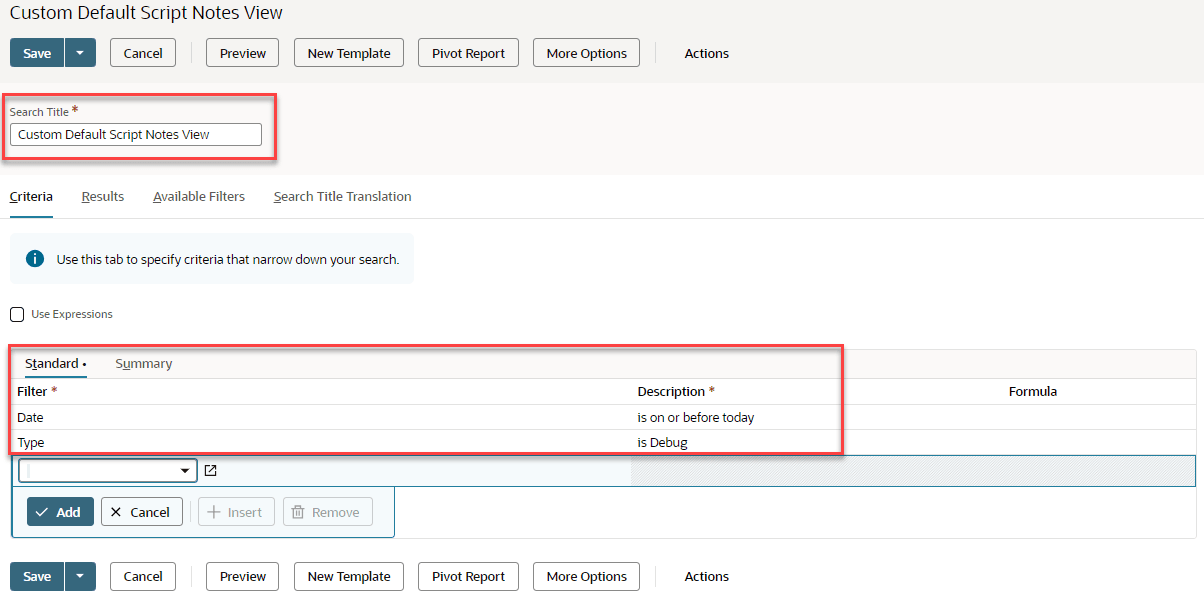Open the bottom Save dropdown arrow

(80, 576)
